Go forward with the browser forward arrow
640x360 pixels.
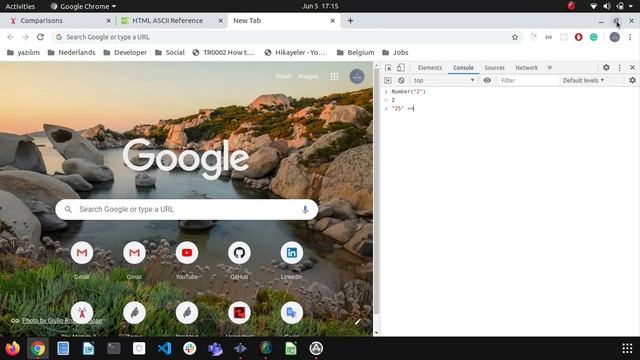tap(25, 37)
